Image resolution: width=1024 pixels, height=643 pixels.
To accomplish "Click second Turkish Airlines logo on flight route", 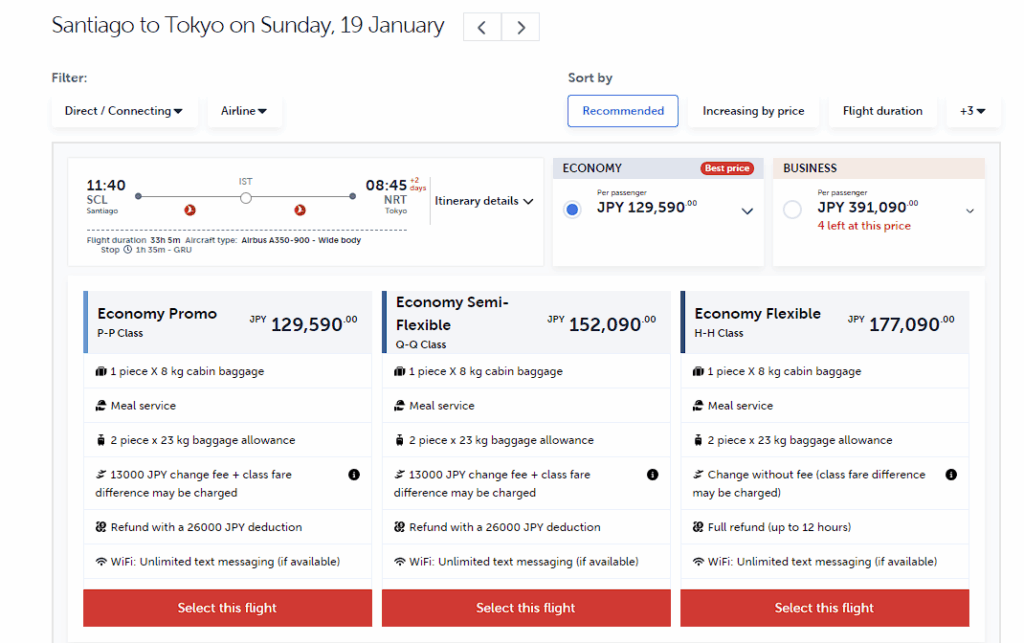I will 300,210.
